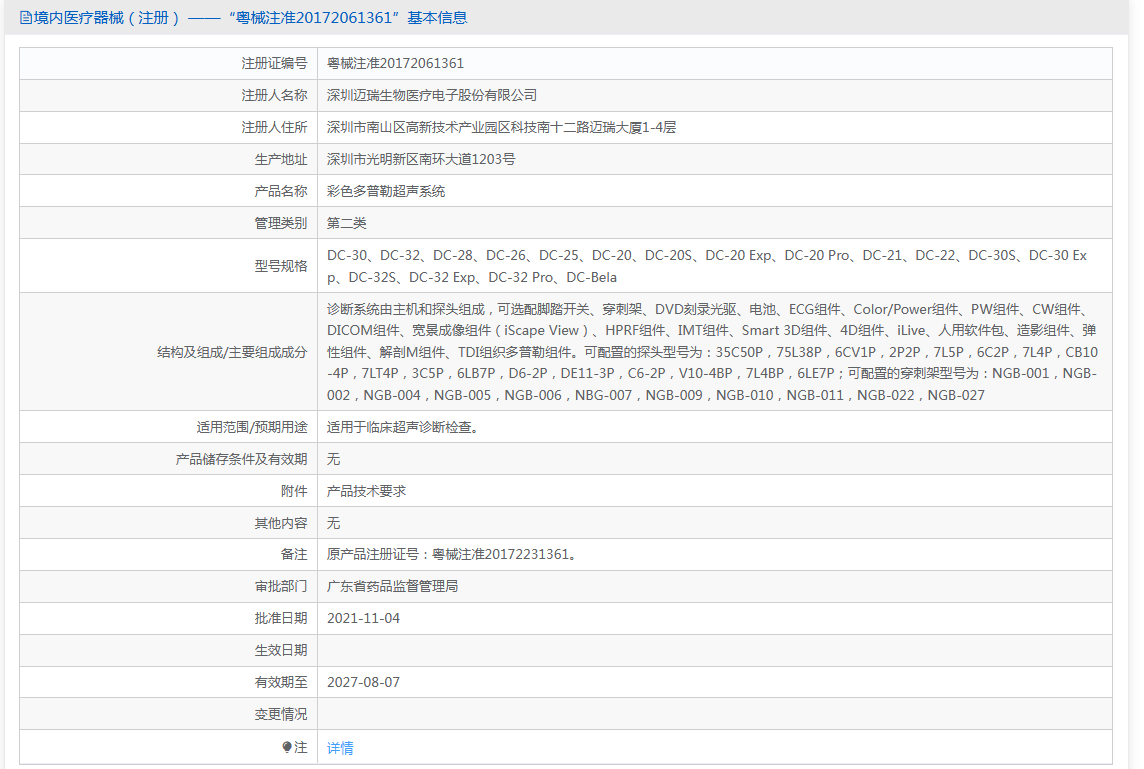
Task: Select the structure description beginning 诊断系统由主机
Action: [x=712, y=352]
